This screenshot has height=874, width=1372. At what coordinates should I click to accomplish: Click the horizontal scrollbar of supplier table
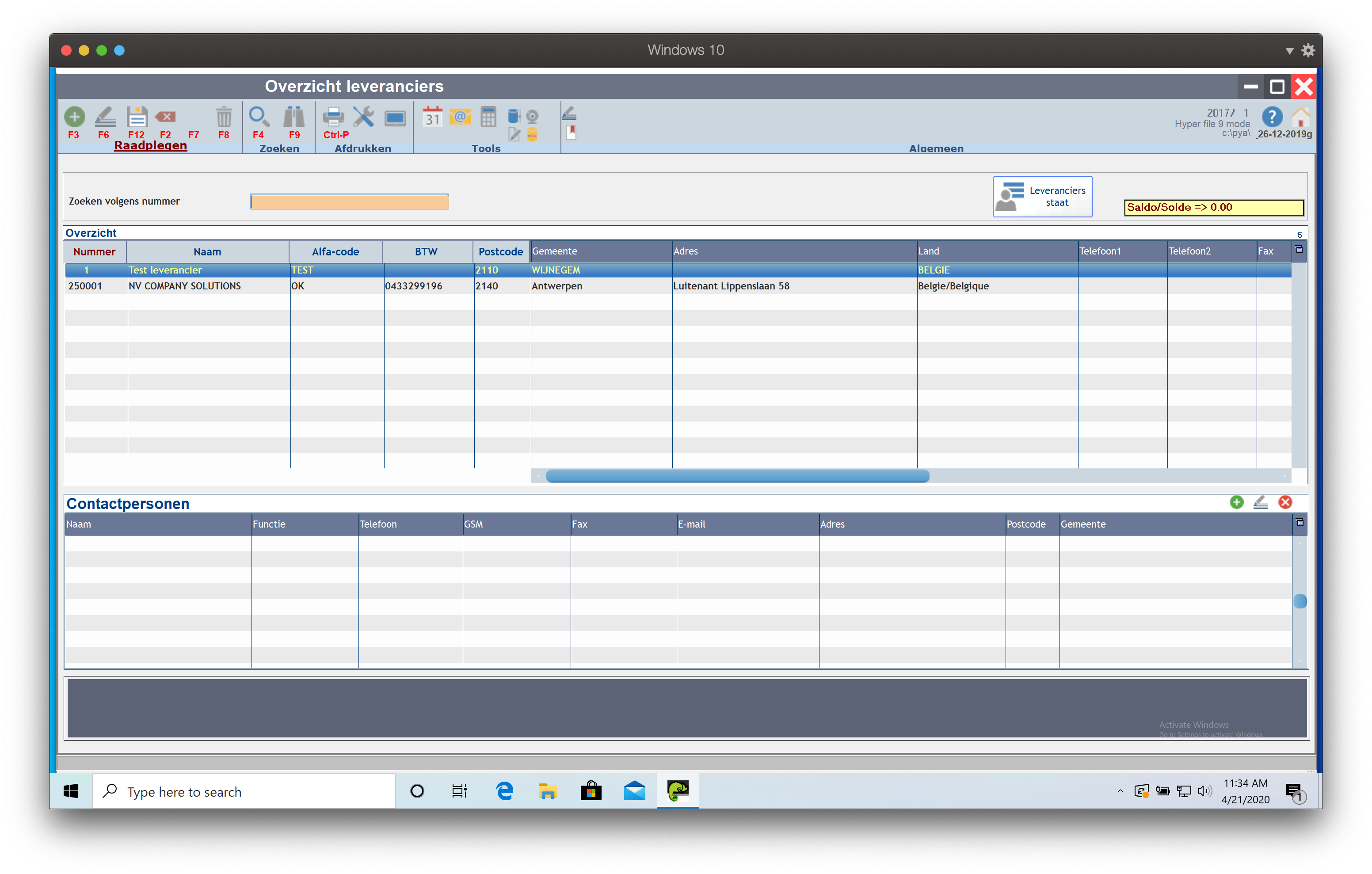(737, 476)
